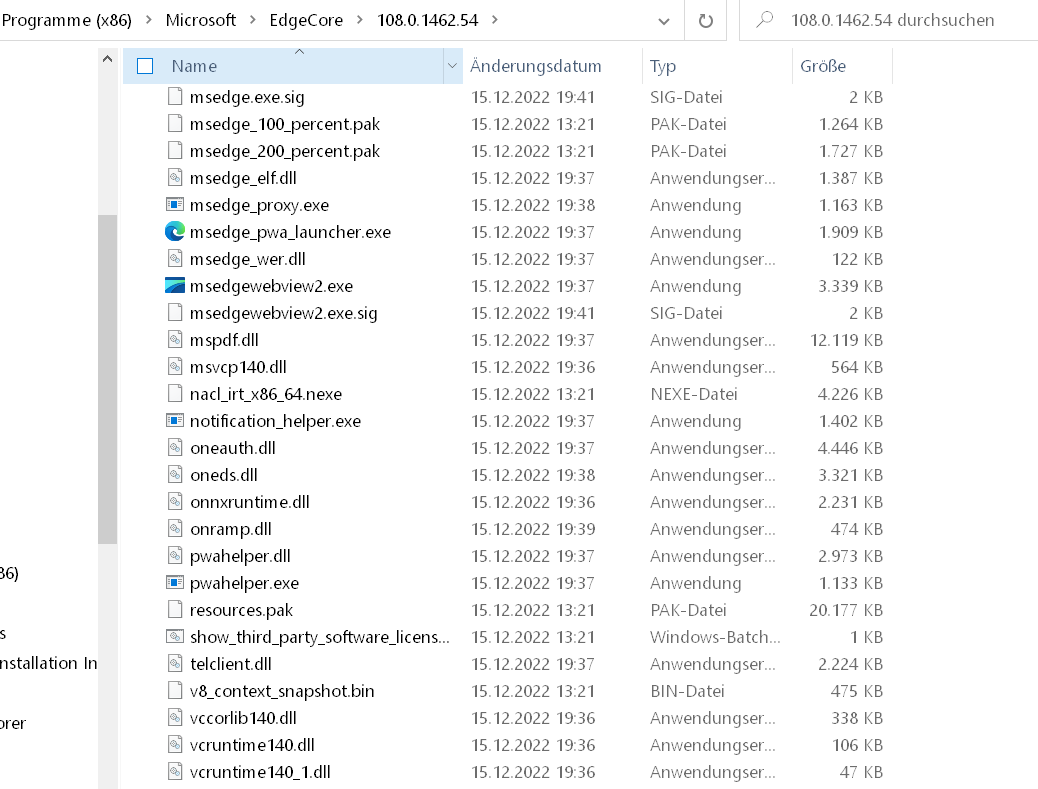Click the msedgewebview2.exe blue wave icon
1038x789 pixels.
[175, 285]
